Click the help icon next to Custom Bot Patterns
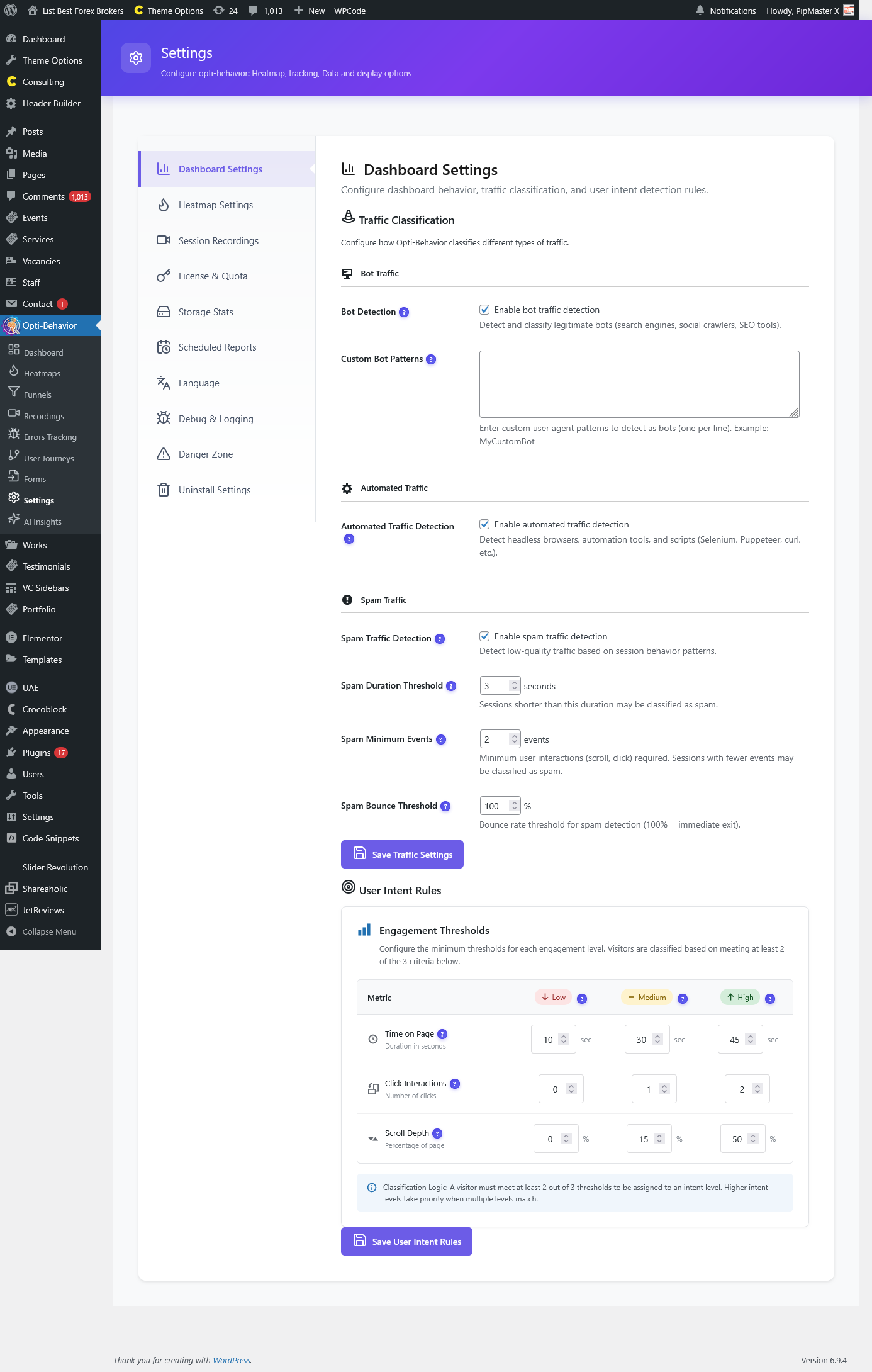Screen dimensions: 872x1372 click(431, 359)
